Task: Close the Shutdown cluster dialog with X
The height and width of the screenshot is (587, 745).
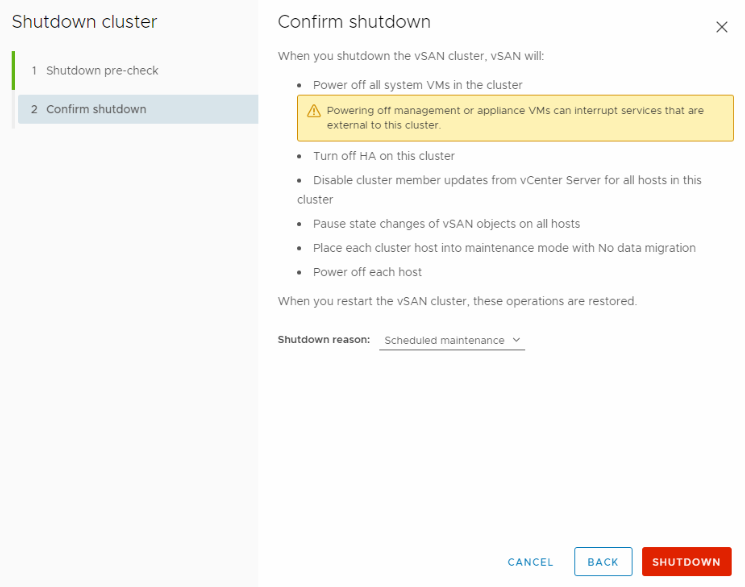Action: pyautogui.click(x=722, y=27)
